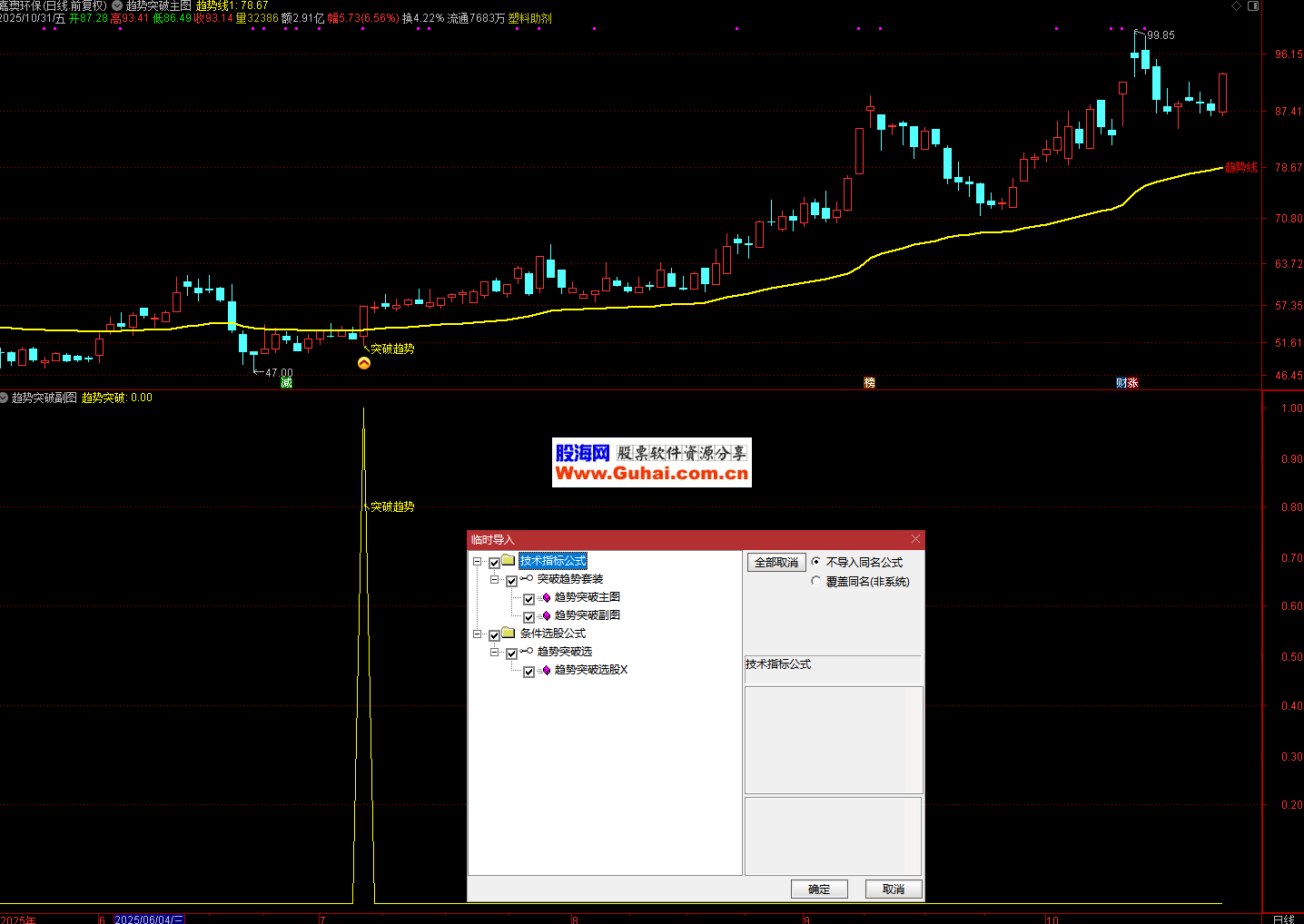Select the 趋势突破选股X tree item
Image resolution: width=1304 pixels, height=924 pixels.
(x=590, y=670)
